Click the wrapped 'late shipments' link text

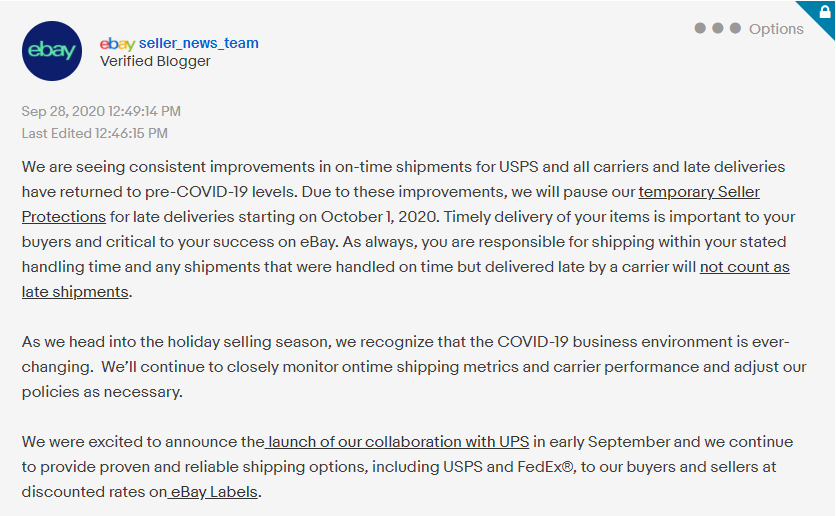(75, 292)
